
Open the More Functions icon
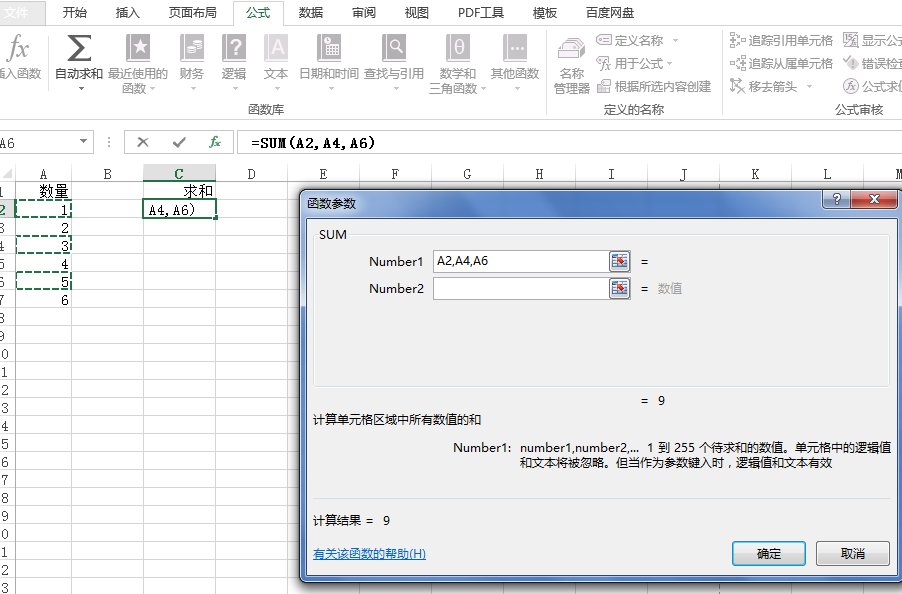pos(515,47)
